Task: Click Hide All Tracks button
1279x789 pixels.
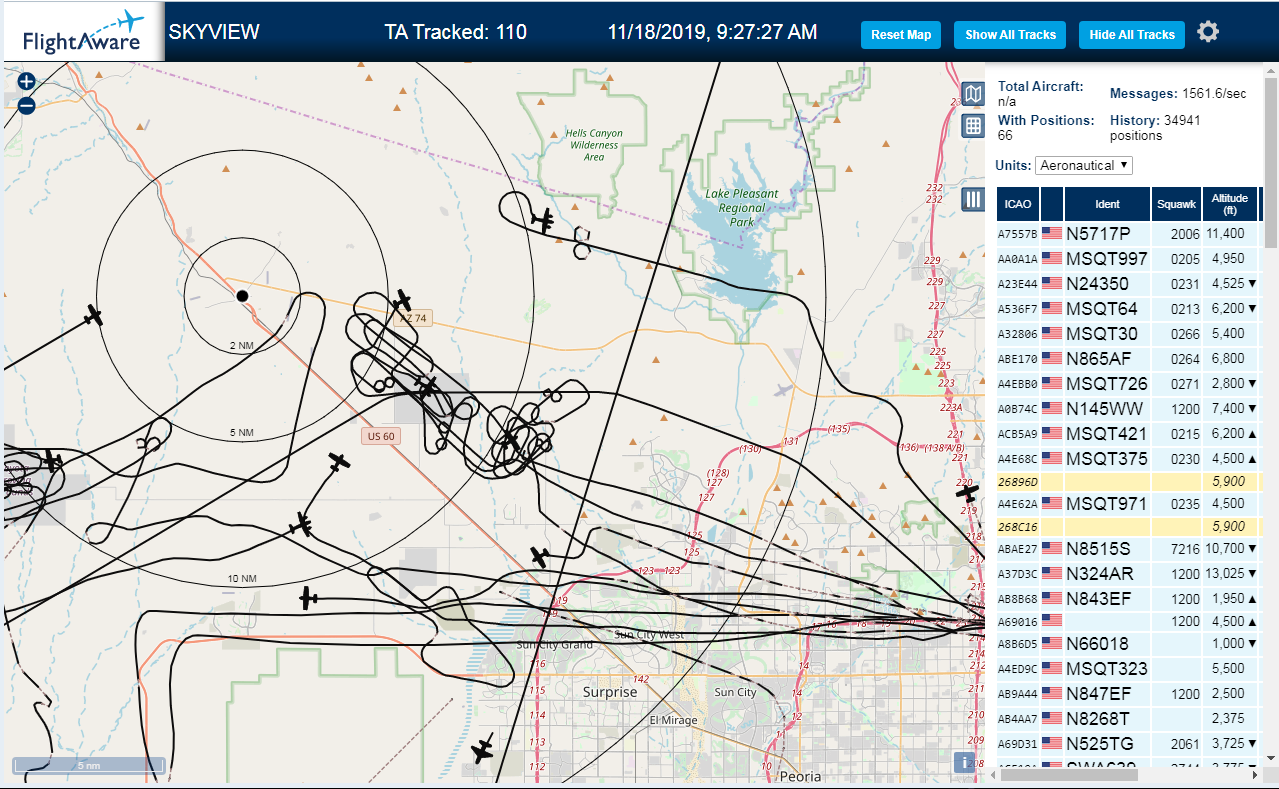Action: click(1132, 35)
